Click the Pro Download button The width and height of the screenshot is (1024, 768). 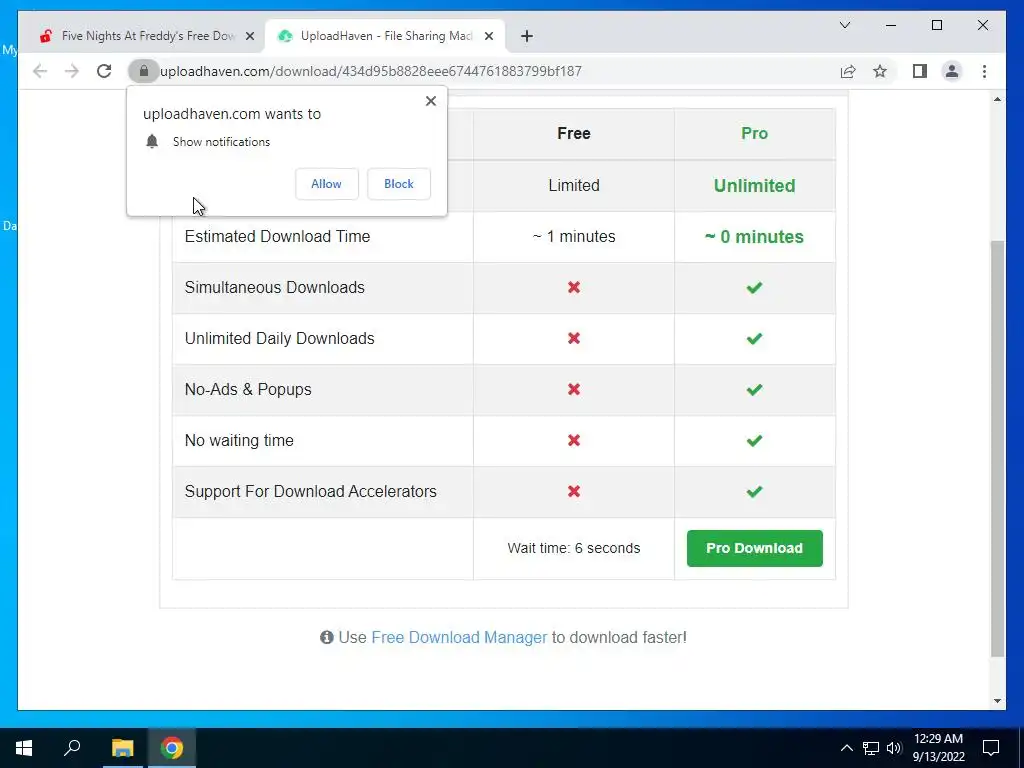pyautogui.click(x=754, y=549)
